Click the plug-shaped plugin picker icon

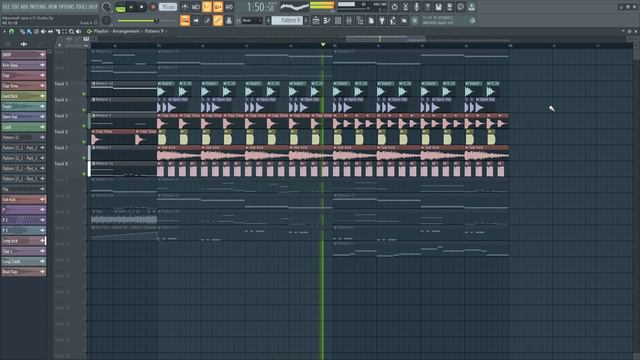point(382,20)
